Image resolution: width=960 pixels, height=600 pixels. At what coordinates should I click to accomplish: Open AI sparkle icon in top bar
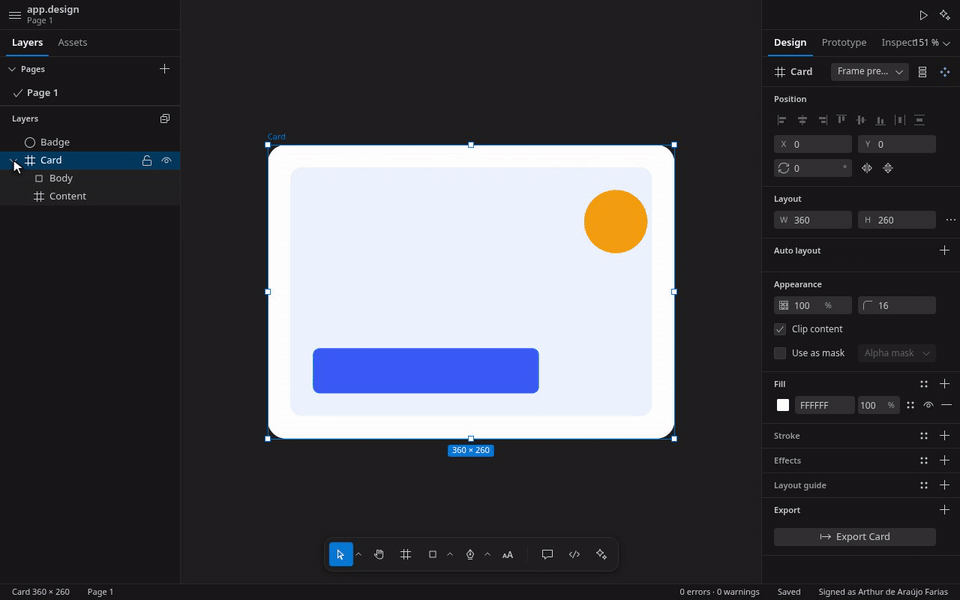coord(945,15)
